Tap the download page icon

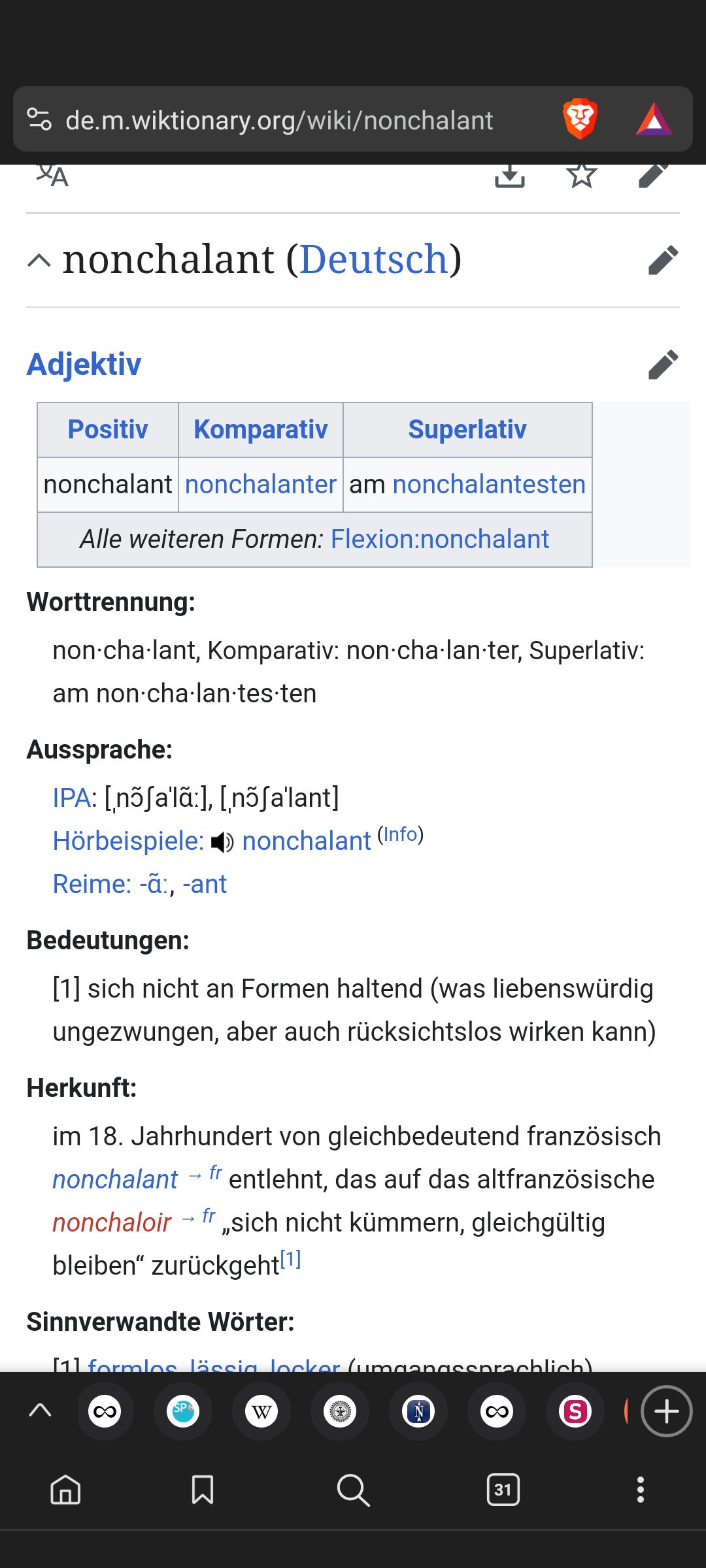click(x=510, y=175)
